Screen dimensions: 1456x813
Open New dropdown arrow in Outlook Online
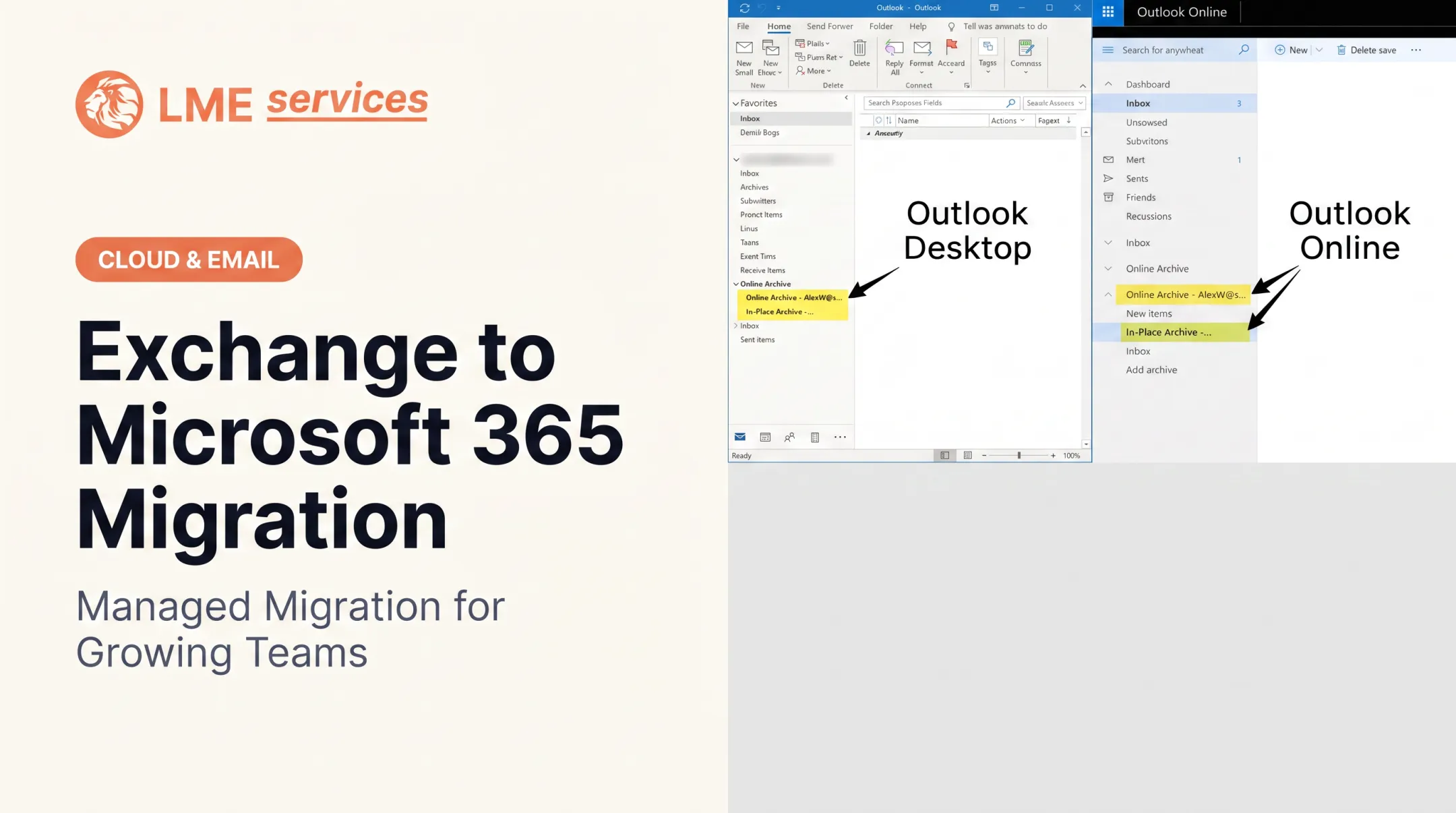[1319, 50]
